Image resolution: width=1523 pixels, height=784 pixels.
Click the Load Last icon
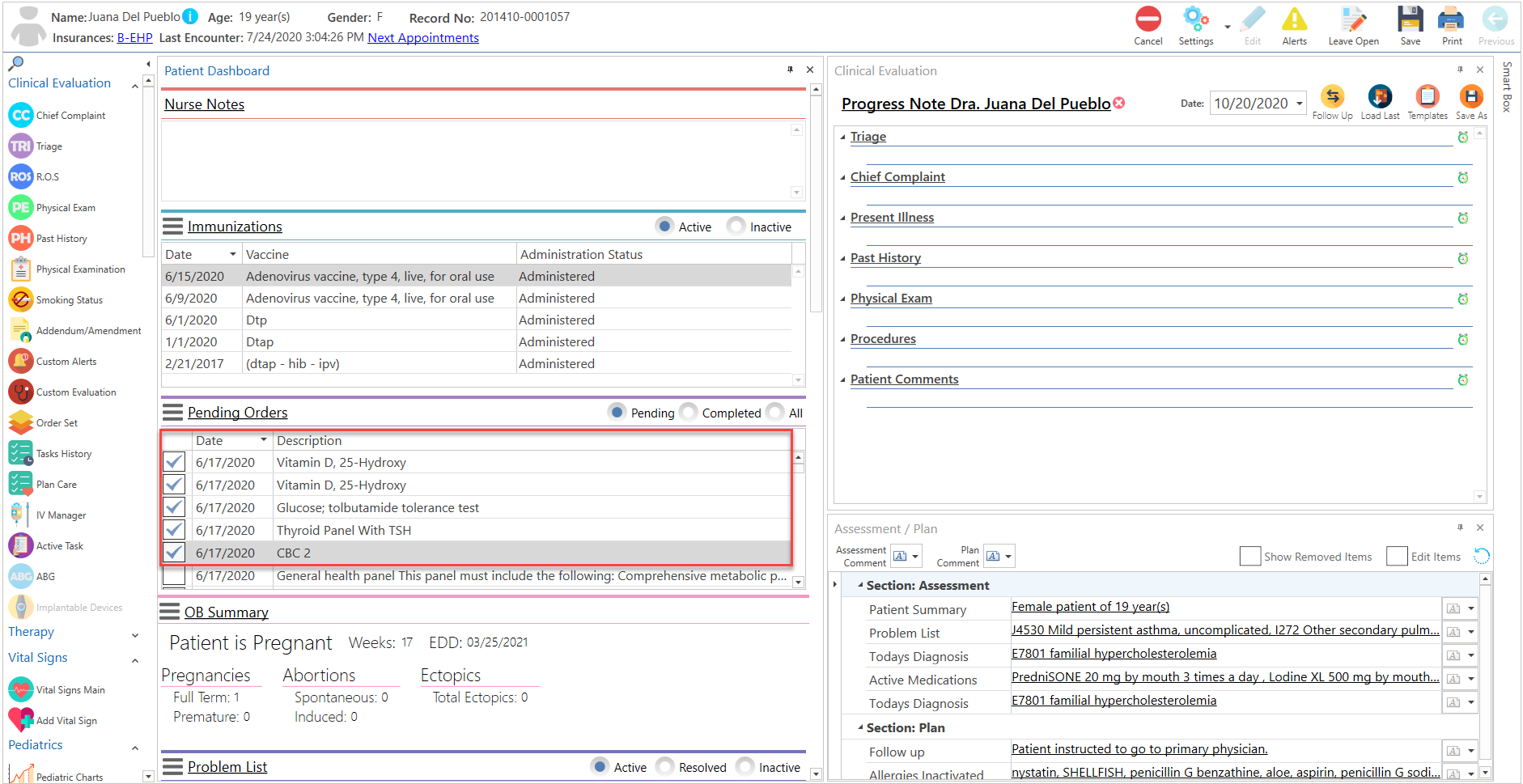[x=1380, y=96]
